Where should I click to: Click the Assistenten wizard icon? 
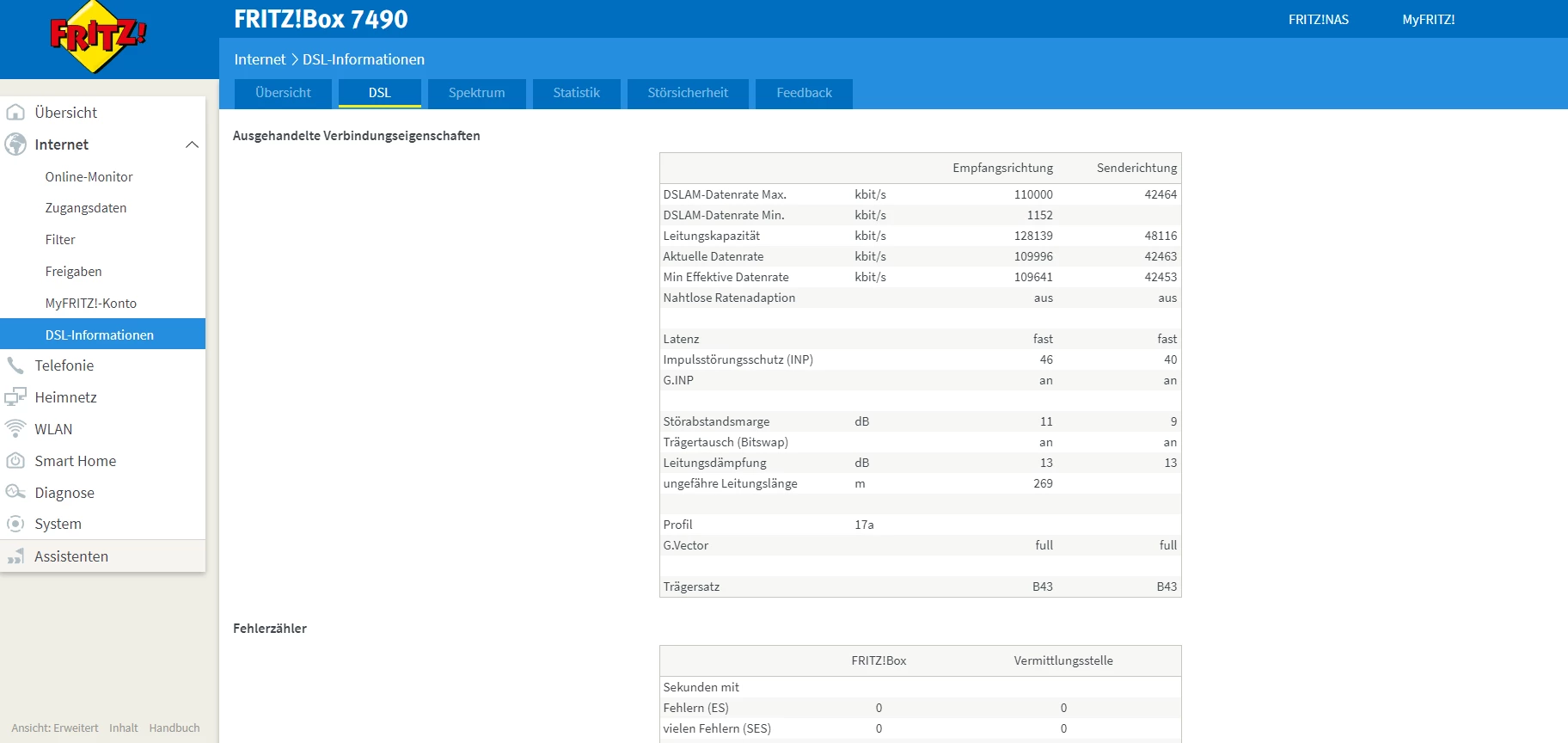[x=15, y=556]
